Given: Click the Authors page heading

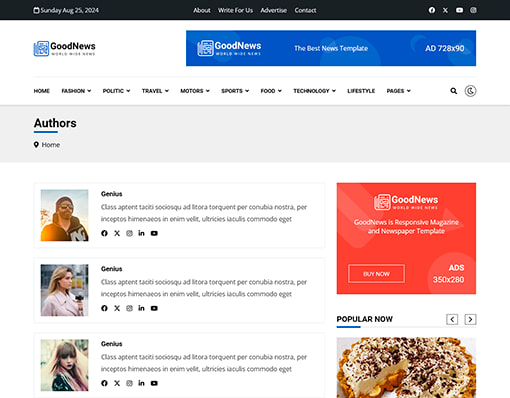Looking at the screenshot, I should click(x=55, y=123).
